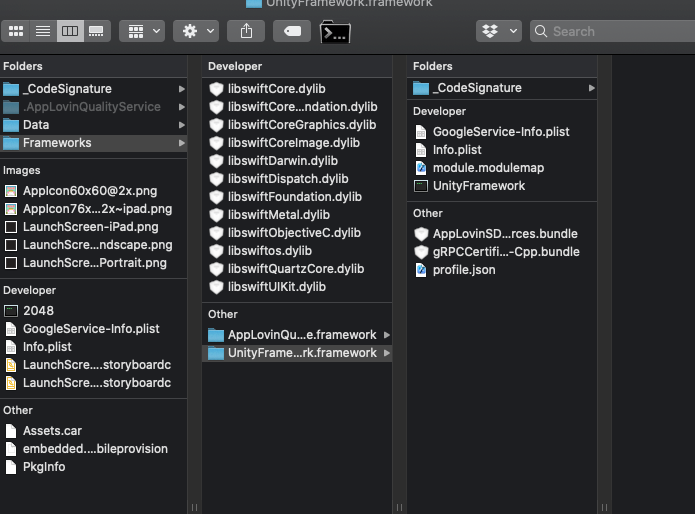Open the group-by arrangement dropdown

(x=142, y=31)
